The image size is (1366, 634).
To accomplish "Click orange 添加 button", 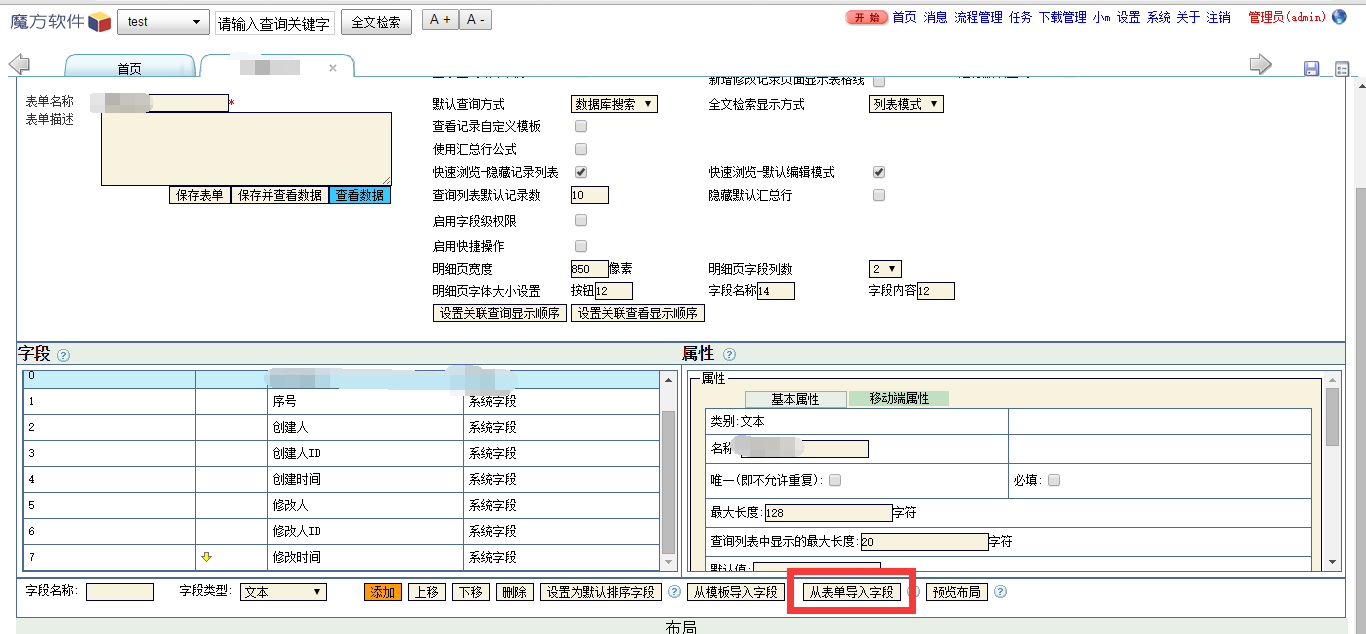I will pyautogui.click(x=383, y=592).
